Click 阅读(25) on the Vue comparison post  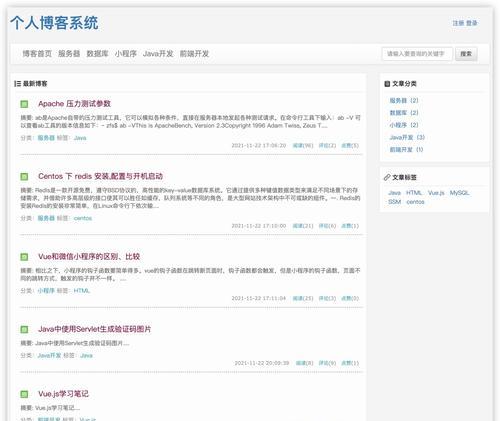[303, 298]
